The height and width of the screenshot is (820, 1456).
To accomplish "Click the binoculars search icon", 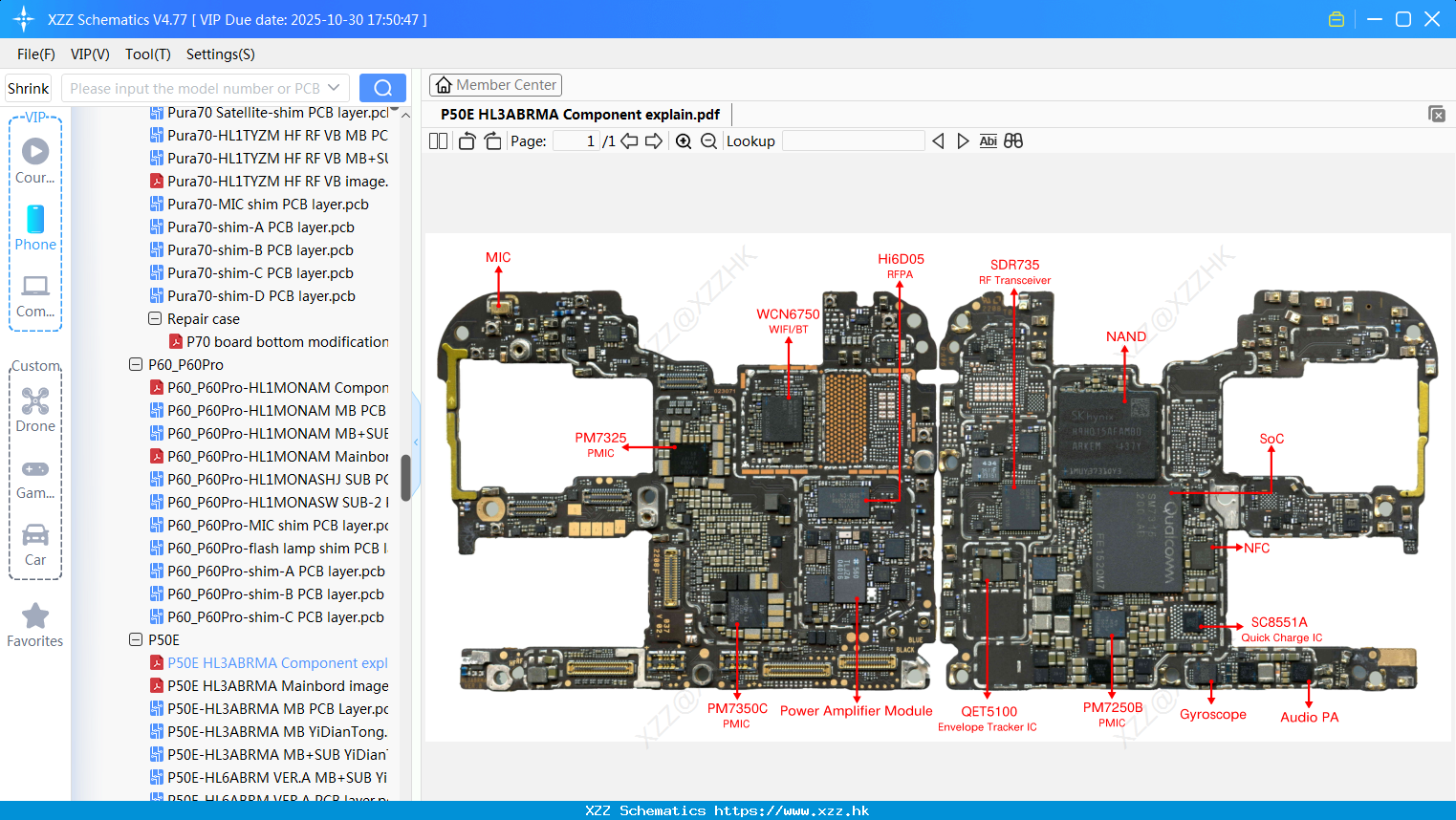I will [x=1013, y=141].
